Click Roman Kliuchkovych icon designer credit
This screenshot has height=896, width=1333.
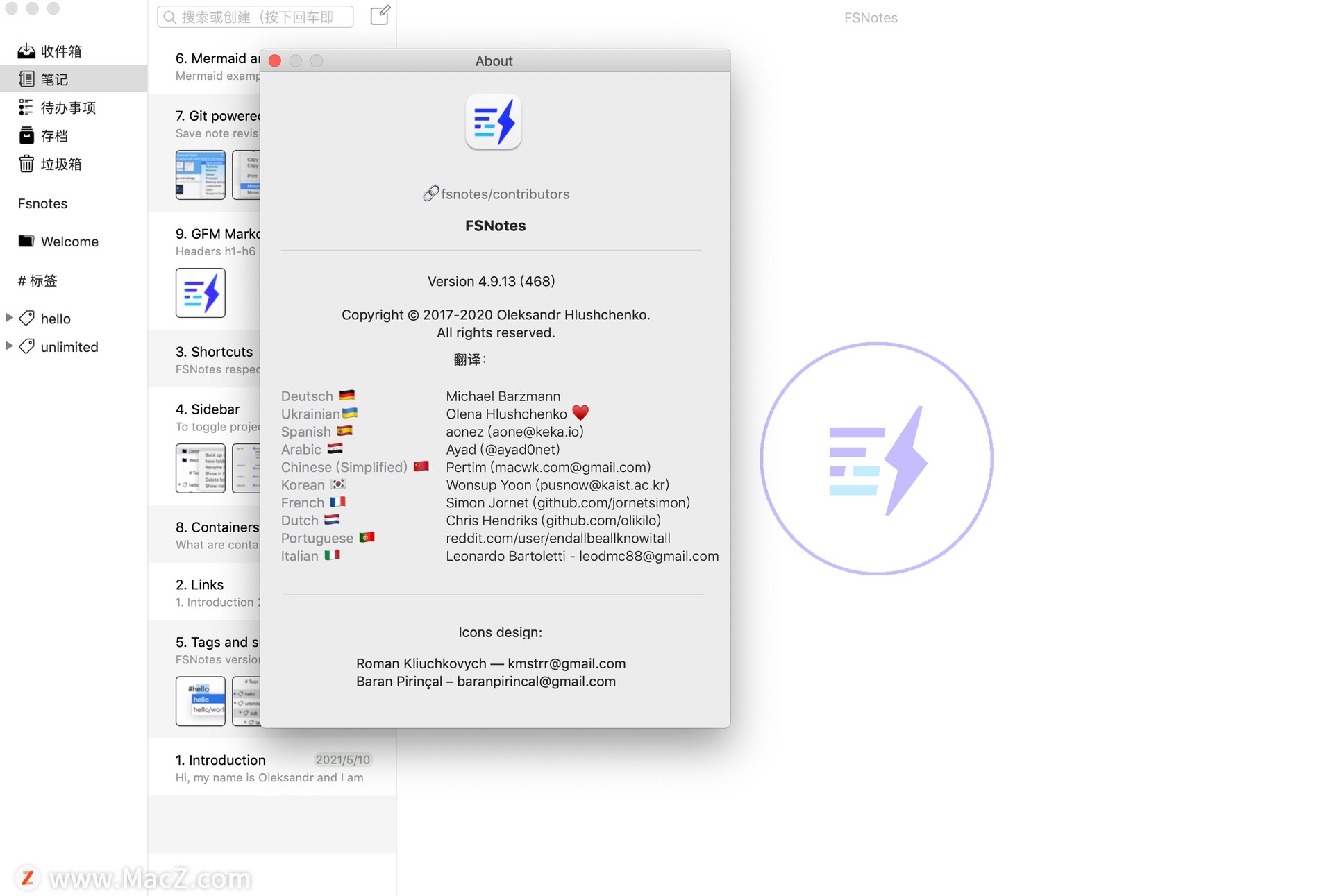(x=491, y=663)
